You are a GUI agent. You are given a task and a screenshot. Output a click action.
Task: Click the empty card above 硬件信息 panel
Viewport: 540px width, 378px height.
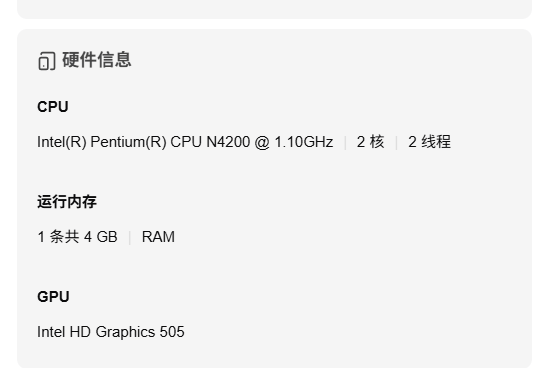click(x=274, y=9)
